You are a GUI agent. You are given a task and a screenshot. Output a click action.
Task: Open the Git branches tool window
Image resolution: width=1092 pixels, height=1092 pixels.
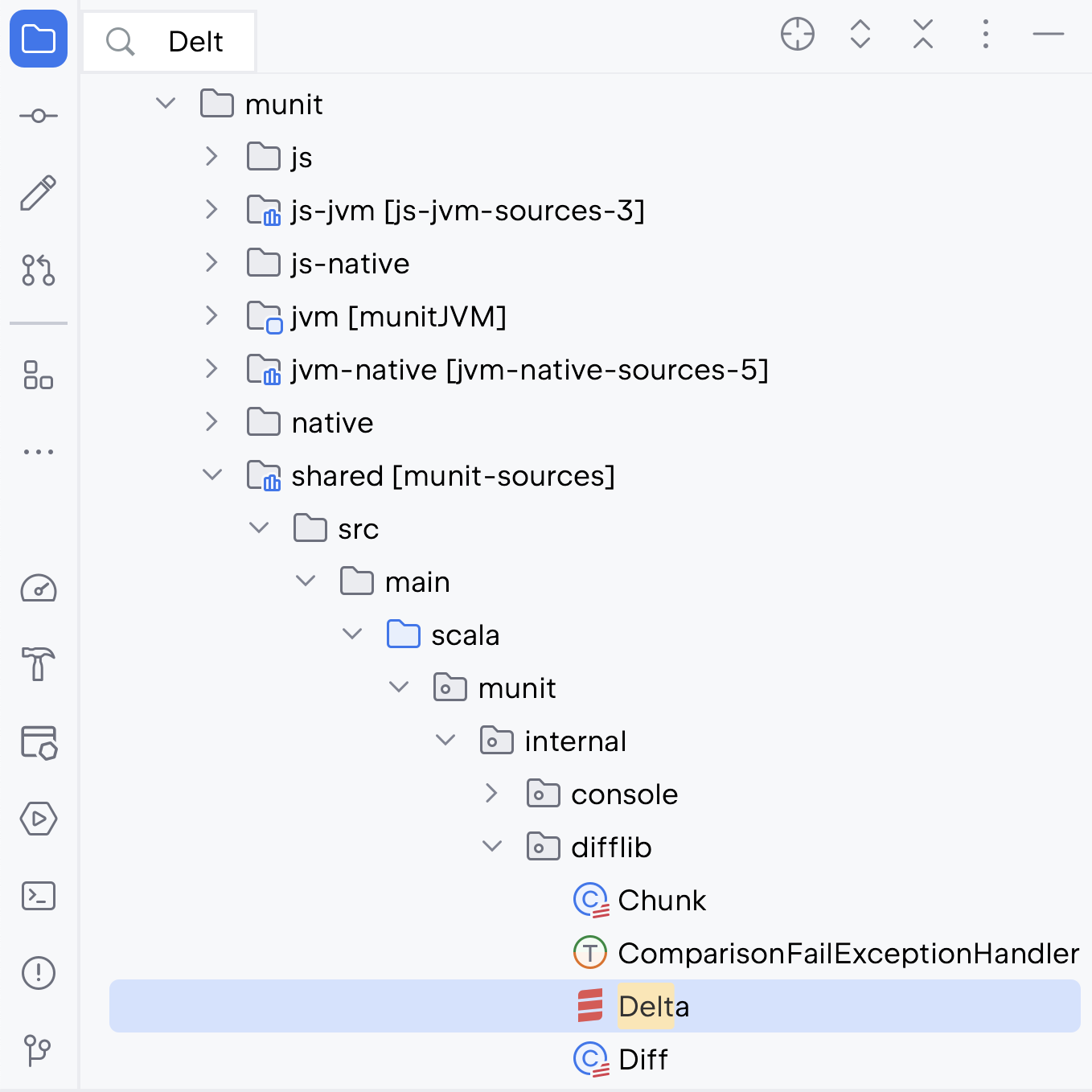(39, 1050)
